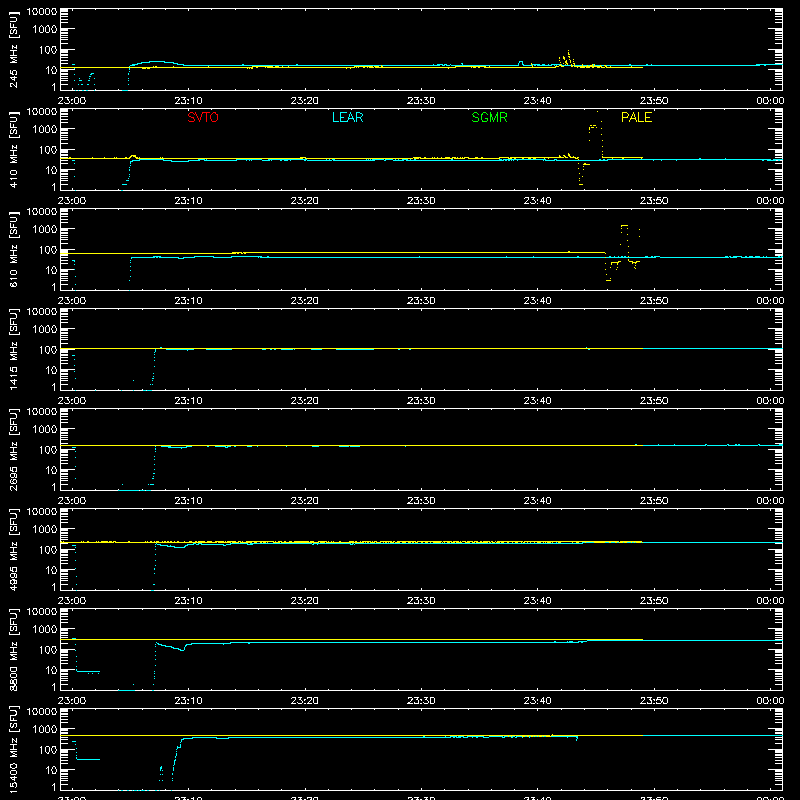This screenshot has width=800, height=800.
Task: Select the '2695 MHz [SFU]' axis title
Action: 13,449
